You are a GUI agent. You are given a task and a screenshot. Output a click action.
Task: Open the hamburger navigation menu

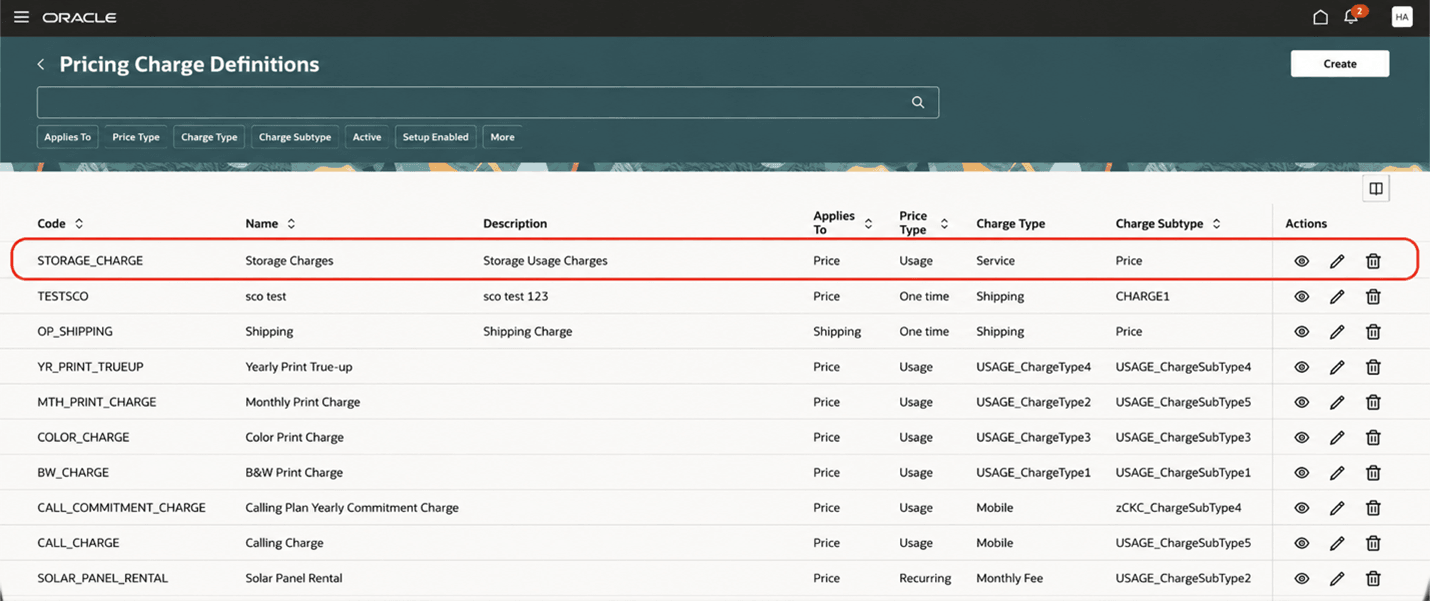pos(21,17)
